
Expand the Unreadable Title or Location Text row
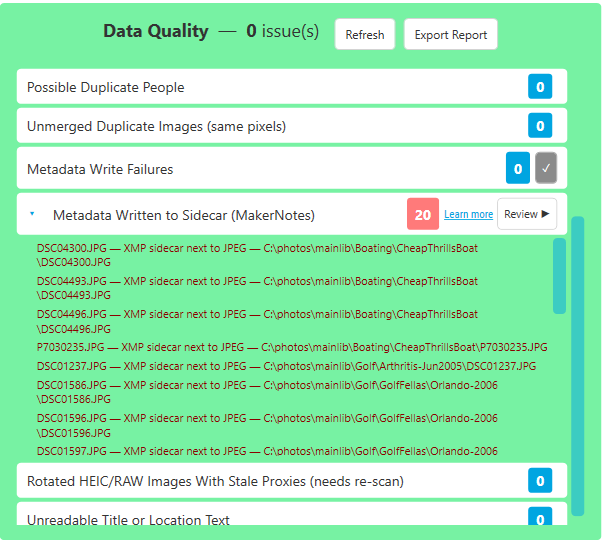click(x=292, y=514)
